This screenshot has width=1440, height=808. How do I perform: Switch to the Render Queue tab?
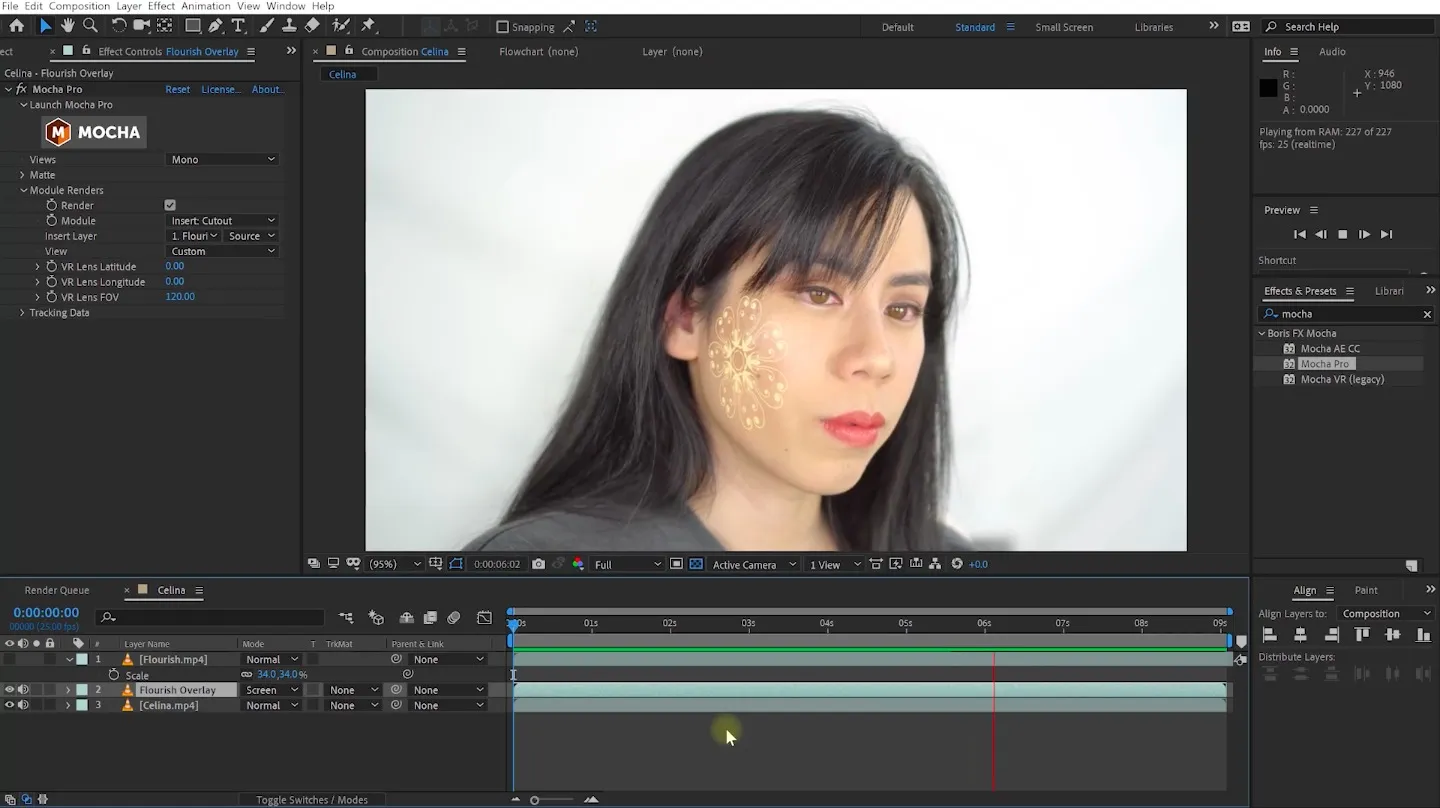tap(57, 590)
